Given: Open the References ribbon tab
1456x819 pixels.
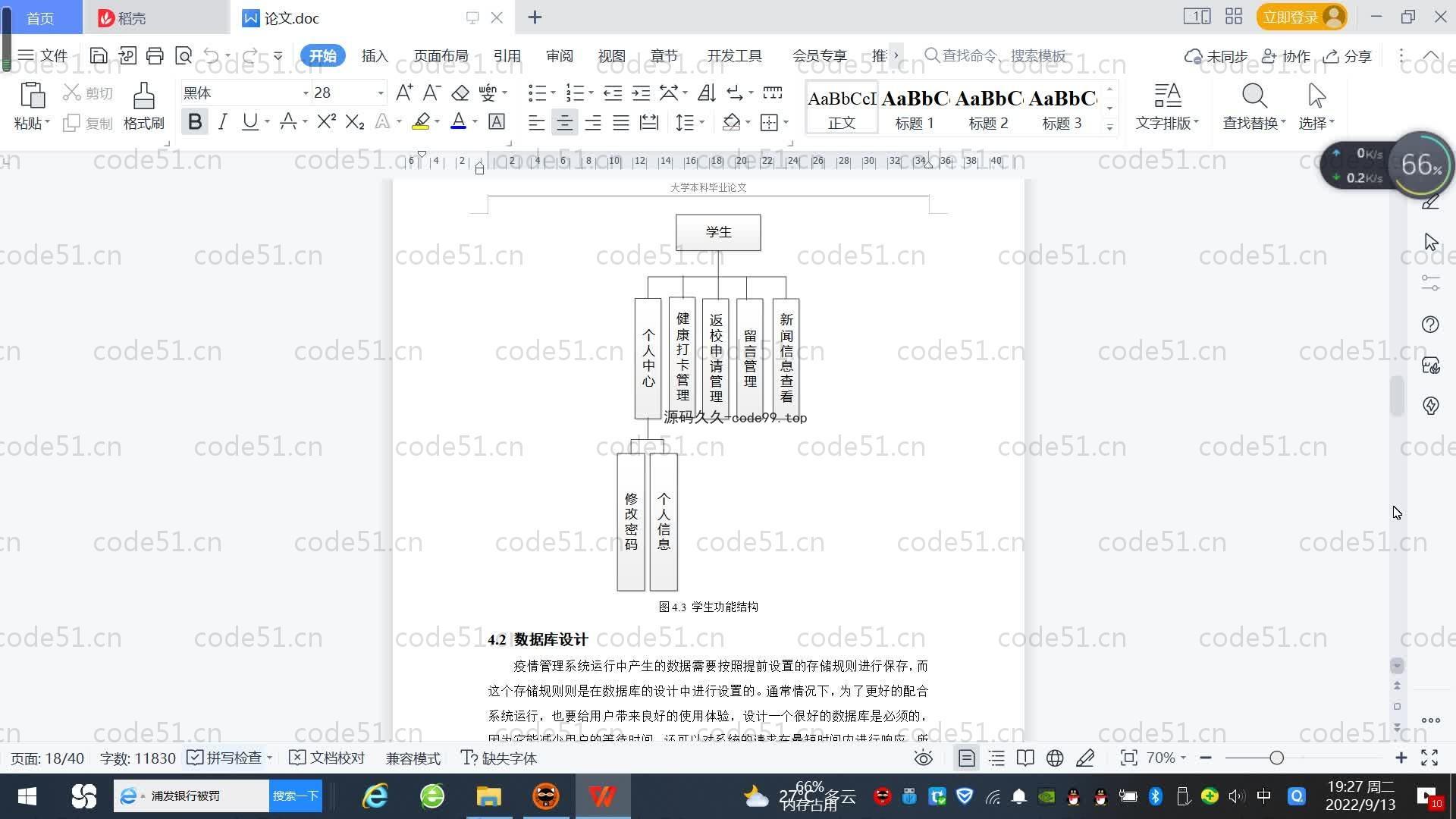Looking at the screenshot, I should (507, 56).
